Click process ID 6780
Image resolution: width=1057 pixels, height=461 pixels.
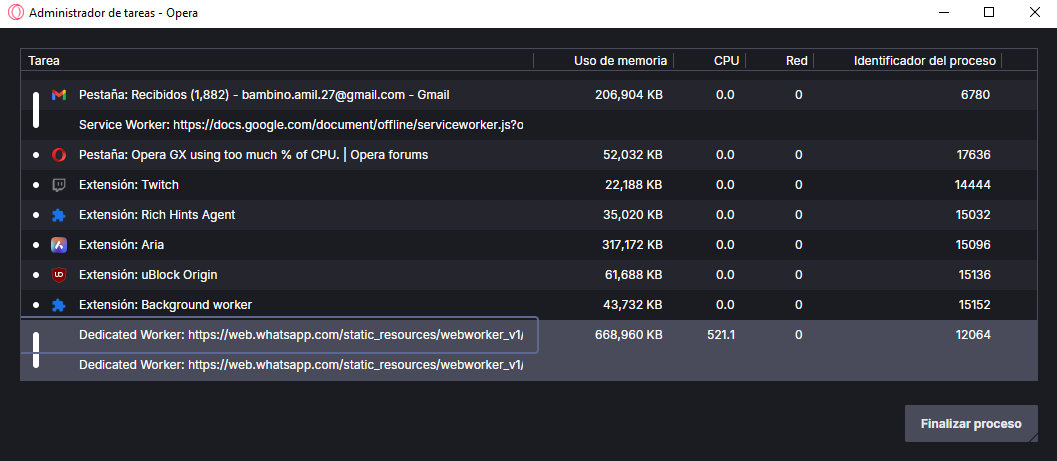pyautogui.click(x=975, y=95)
